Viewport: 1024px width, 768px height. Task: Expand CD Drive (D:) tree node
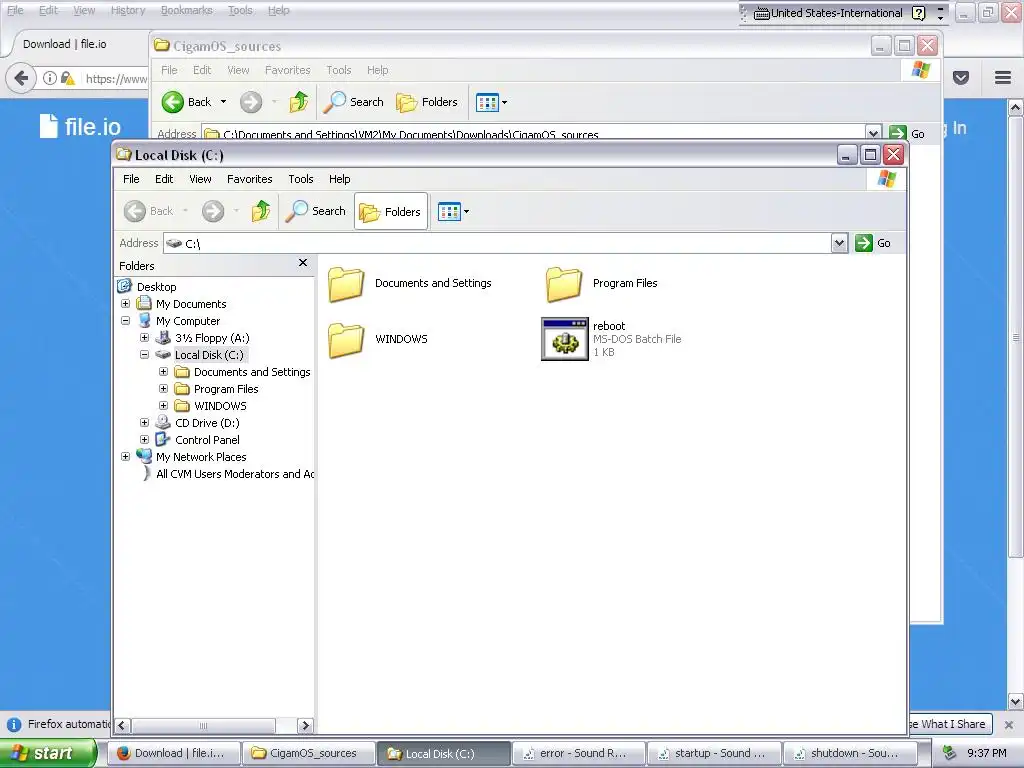(144, 423)
